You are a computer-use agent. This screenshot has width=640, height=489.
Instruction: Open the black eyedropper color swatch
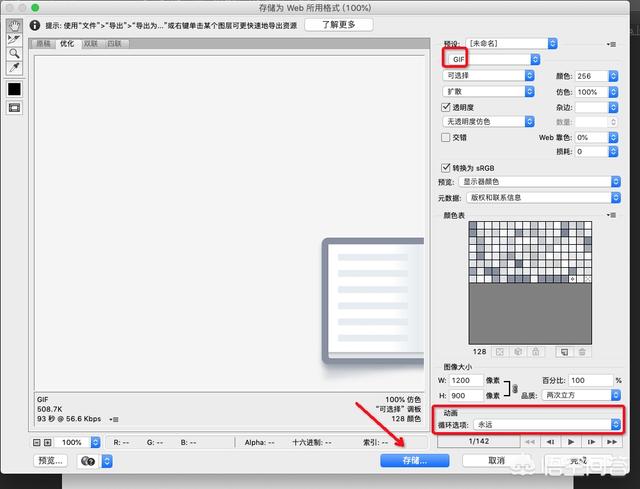coord(14,89)
